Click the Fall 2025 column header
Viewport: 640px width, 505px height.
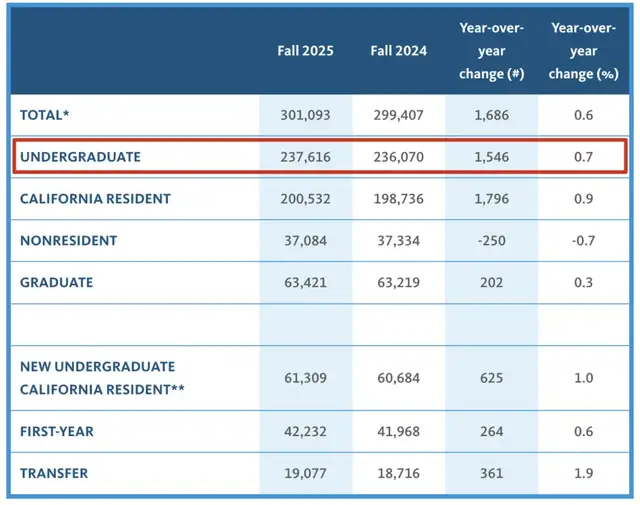(x=305, y=50)
